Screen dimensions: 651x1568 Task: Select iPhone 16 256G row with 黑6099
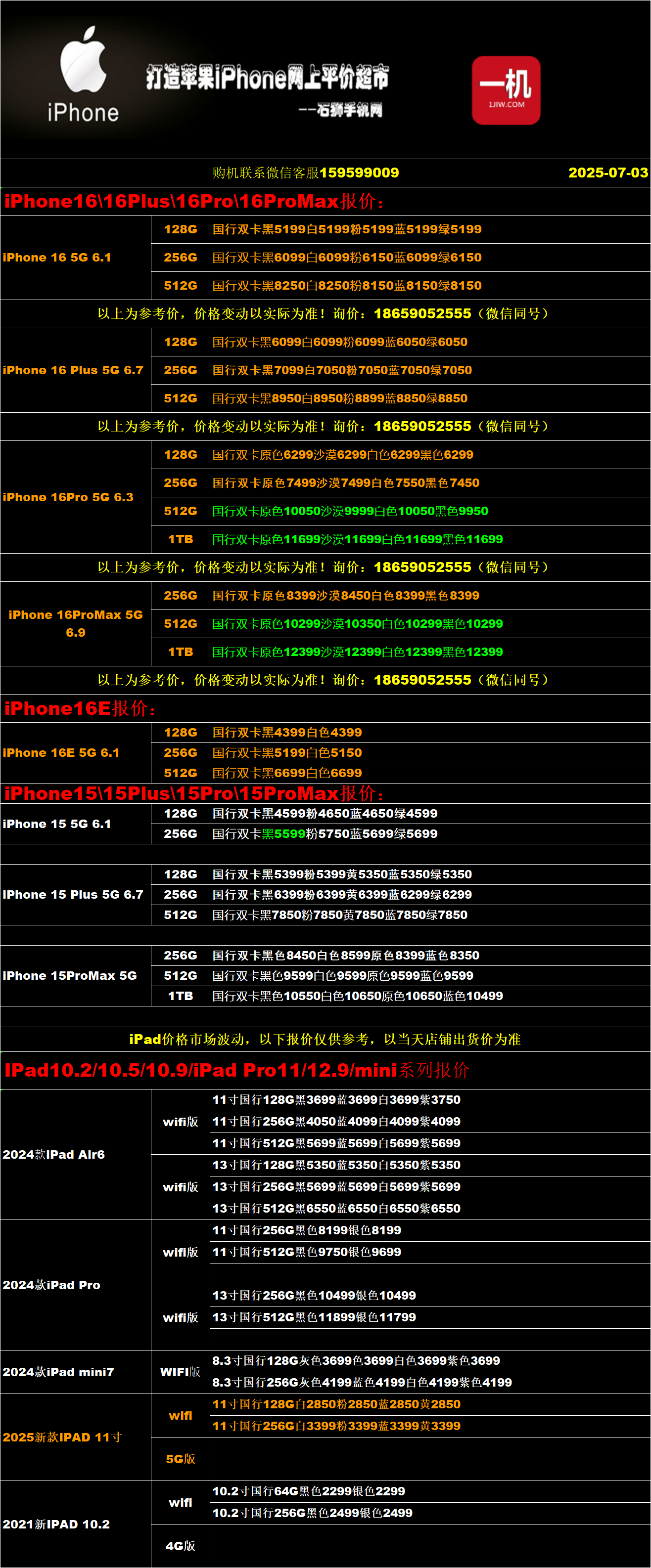tap(430, 258)
